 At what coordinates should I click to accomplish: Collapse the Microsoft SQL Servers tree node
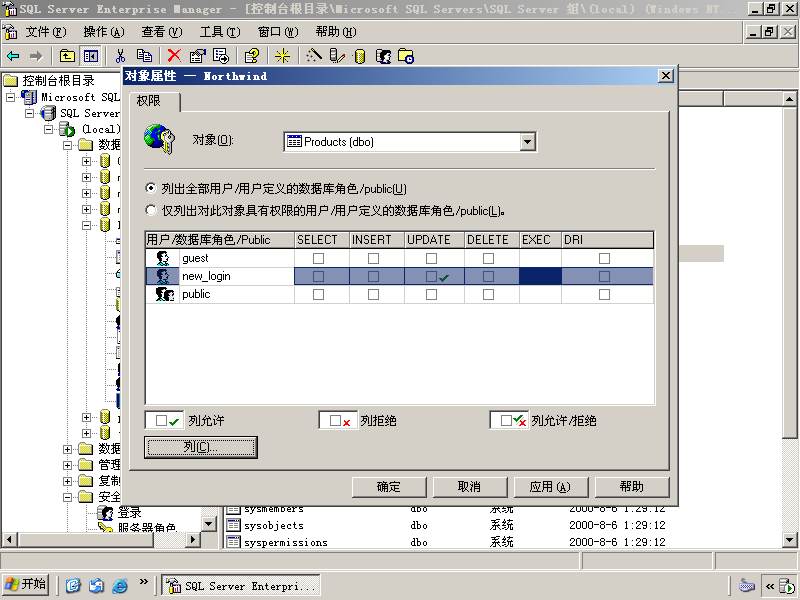click(10, 97)
